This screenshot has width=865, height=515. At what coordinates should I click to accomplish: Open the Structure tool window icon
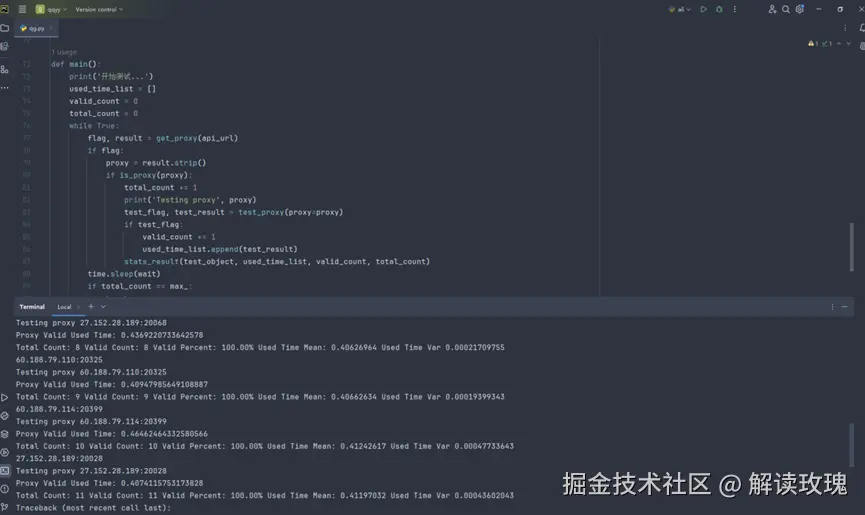(x=5, y=69)
